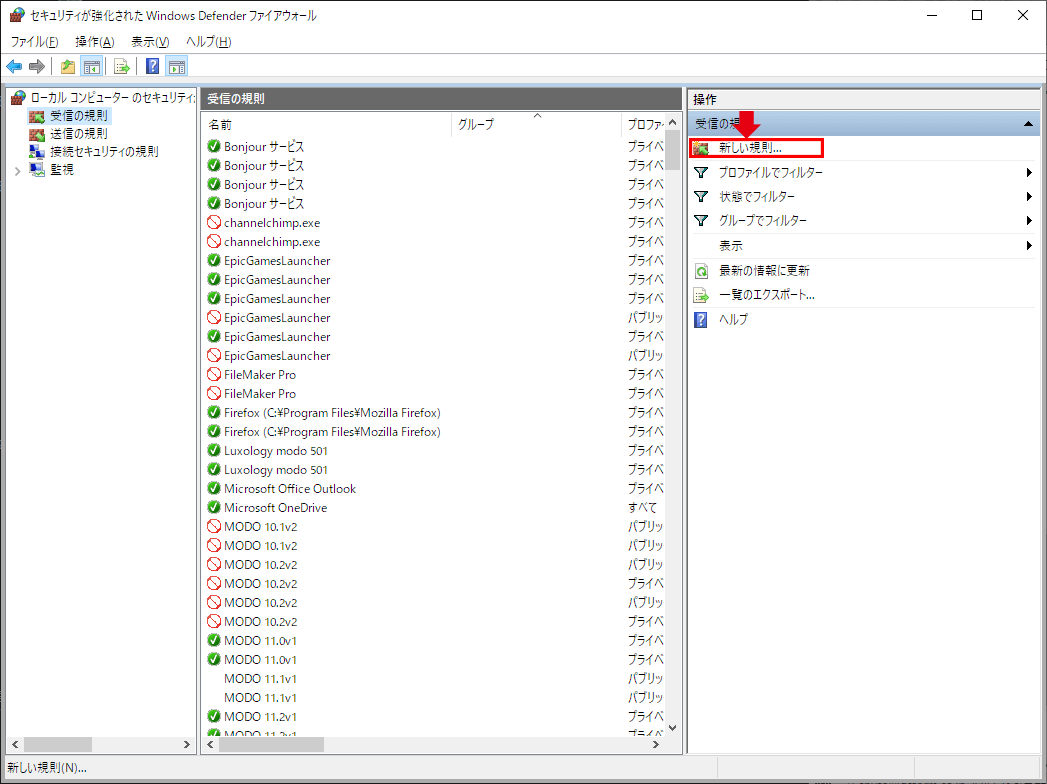Open the プロファイルでフィルター submenu arrow
Image resolution: width=1047 pixels, height=784 pixels.
[1029, 172]
